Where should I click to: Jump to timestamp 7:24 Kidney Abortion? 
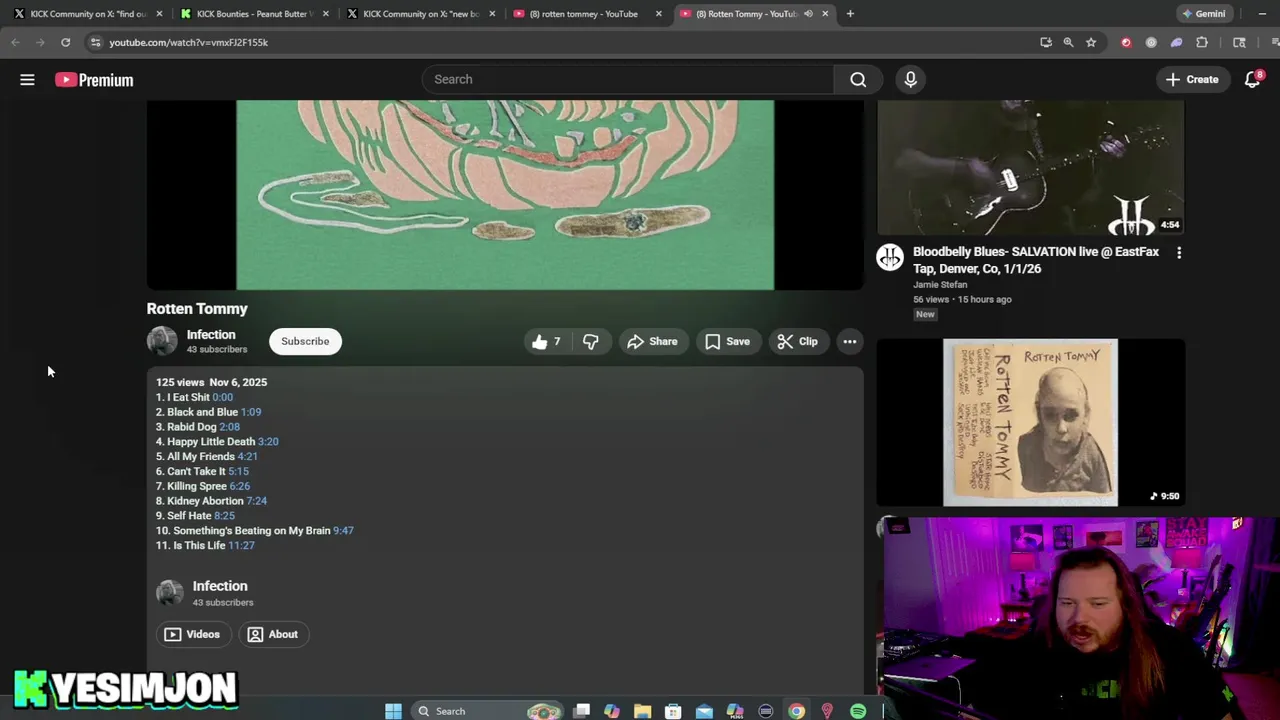coord(256,501)
